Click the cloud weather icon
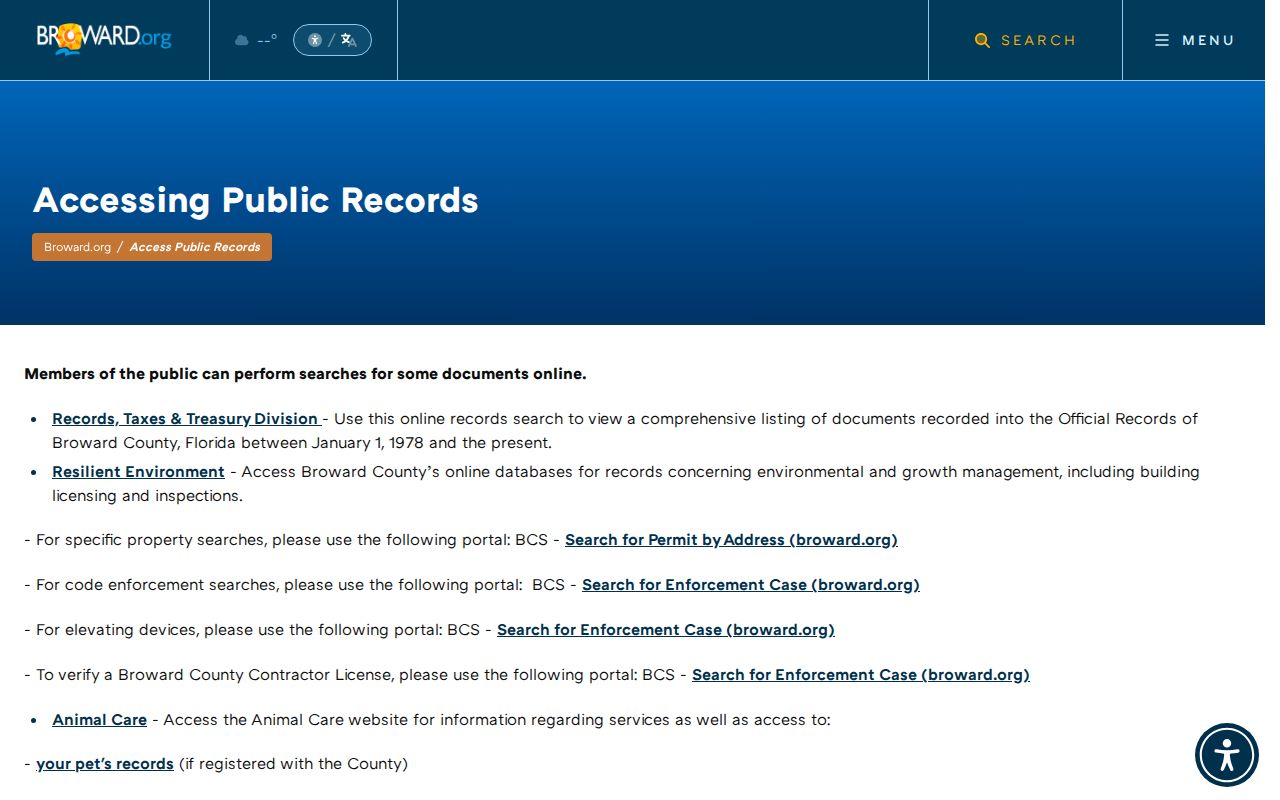1280x800 pixels. (x=241, y=40)
